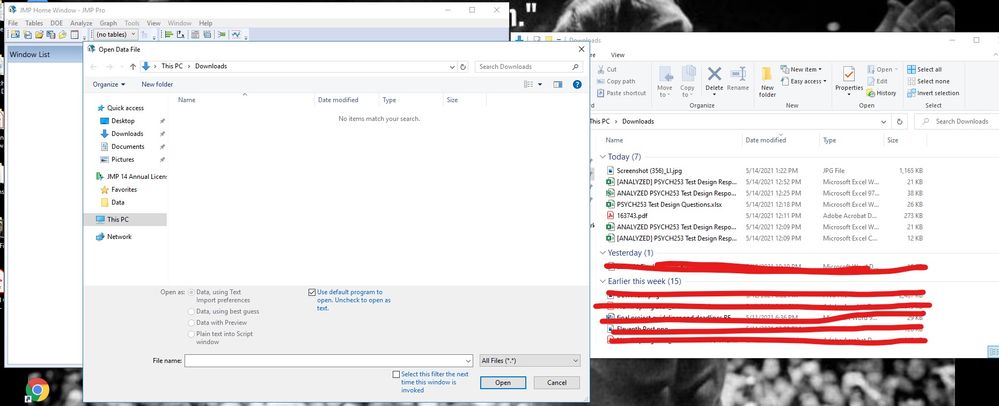Viewport: 999px width, 406px height.
Task: Select Network in dialog sidebar
Action: tap(119, 236)
